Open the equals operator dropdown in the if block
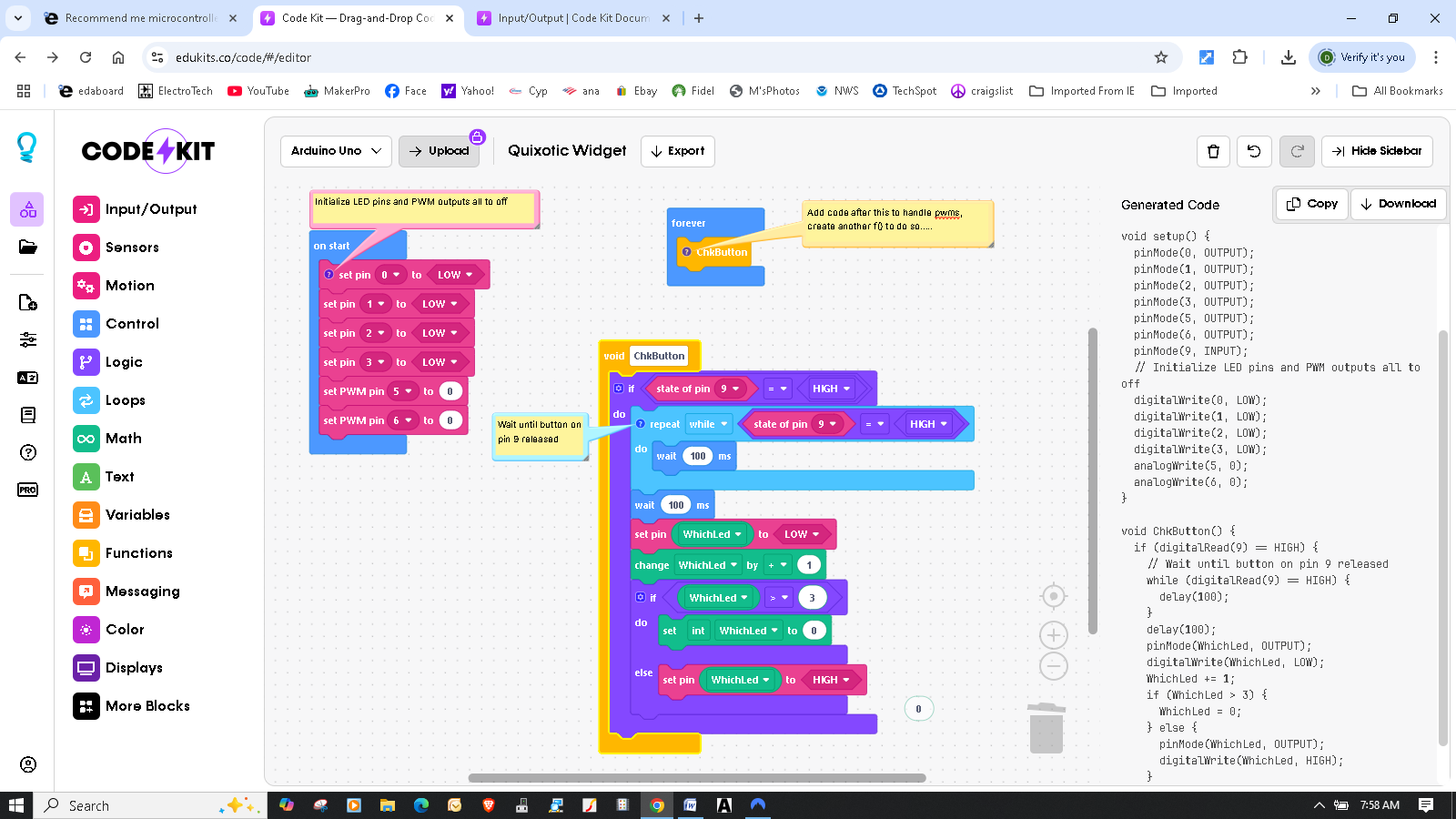The image size is (1456, 819). (x=776, y=389)
